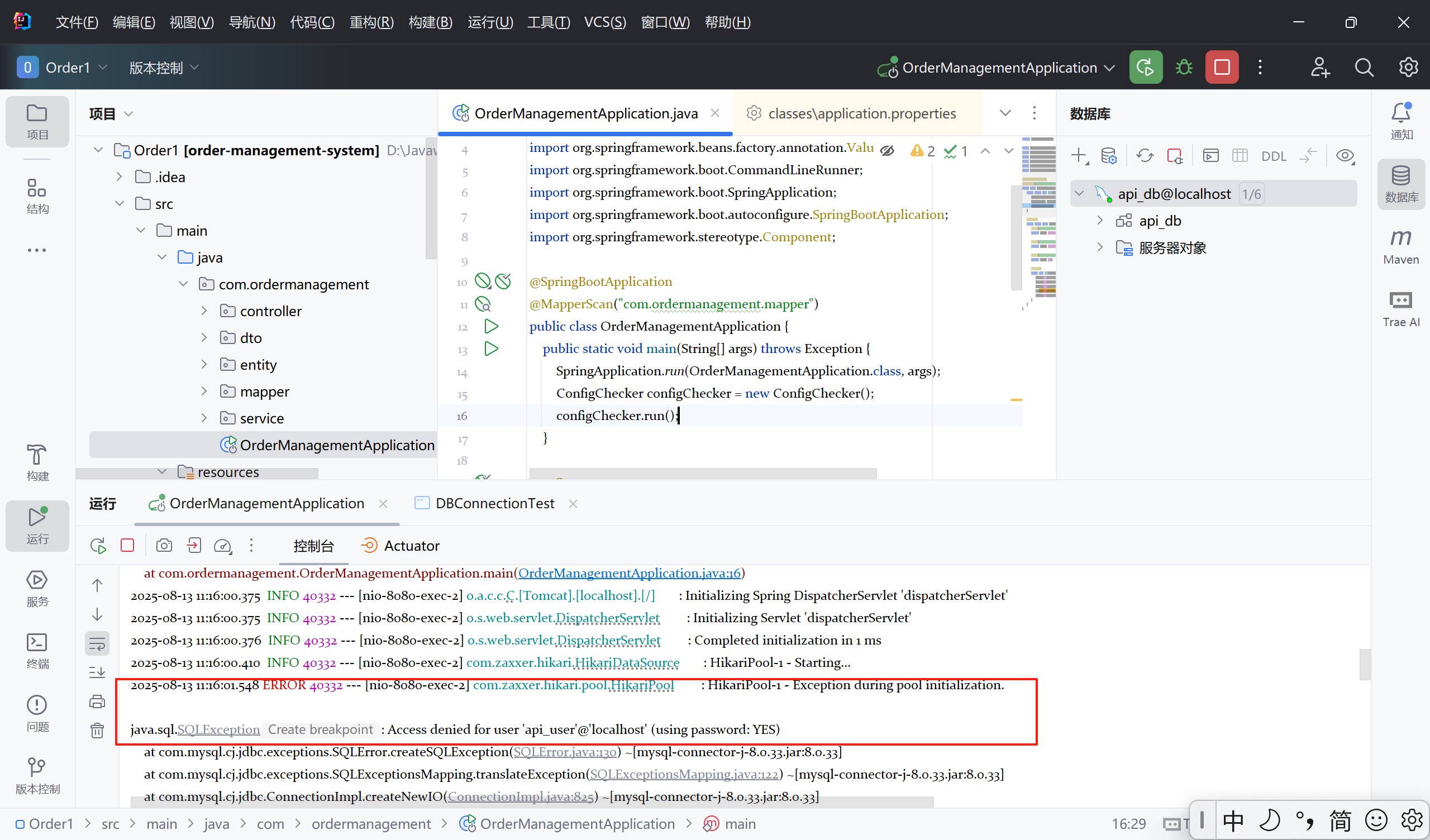Image resolution: width=1430 pixels, height=840 pixels.
Task: Toggle half-moon full/half width in IME bar
Action: tap(1269, 820)
